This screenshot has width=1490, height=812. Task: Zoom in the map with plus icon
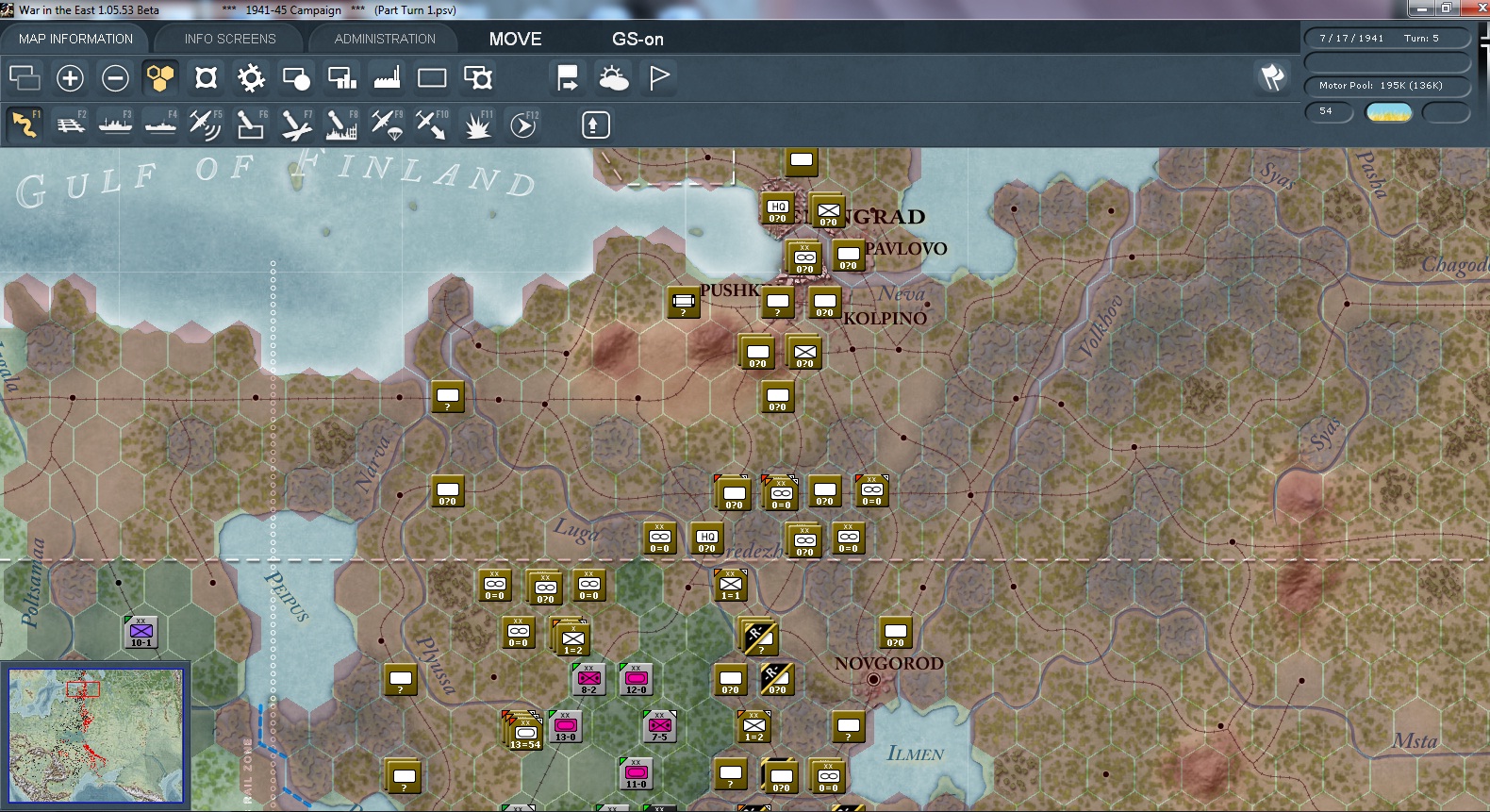(x=70, y=77)
